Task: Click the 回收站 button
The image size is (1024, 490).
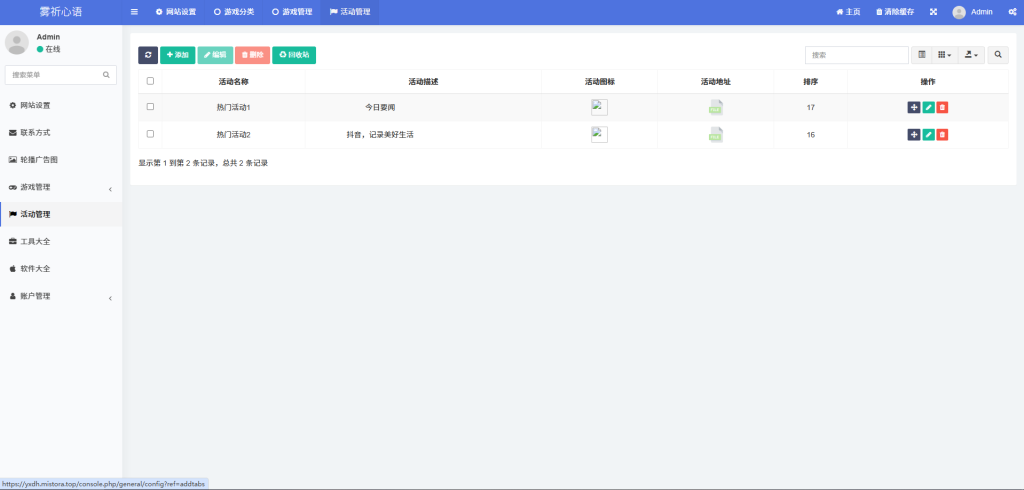Action: coord(293,55)
